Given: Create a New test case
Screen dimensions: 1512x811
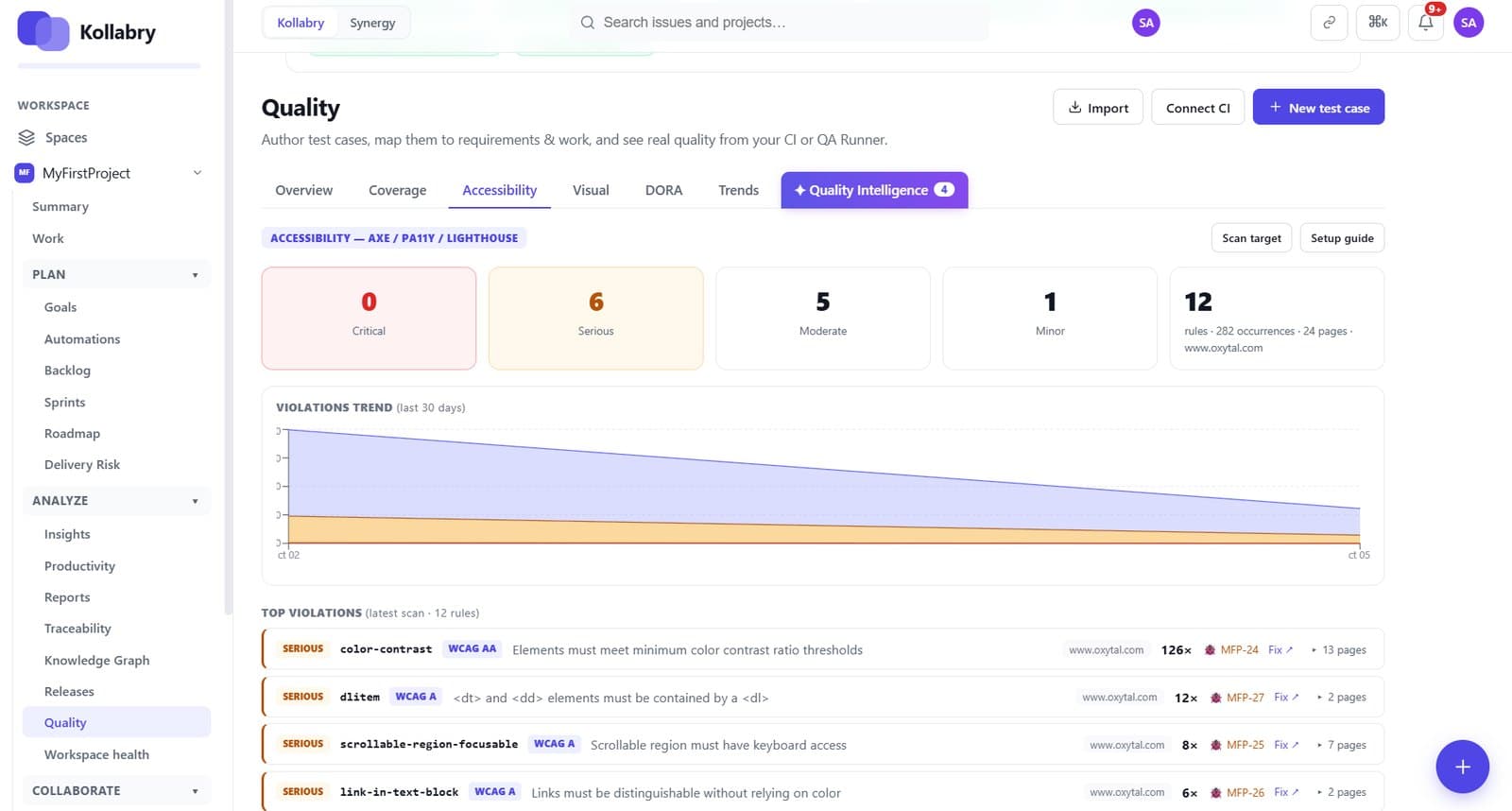Looking at the screenshot, I should [x=1318, y=108].
